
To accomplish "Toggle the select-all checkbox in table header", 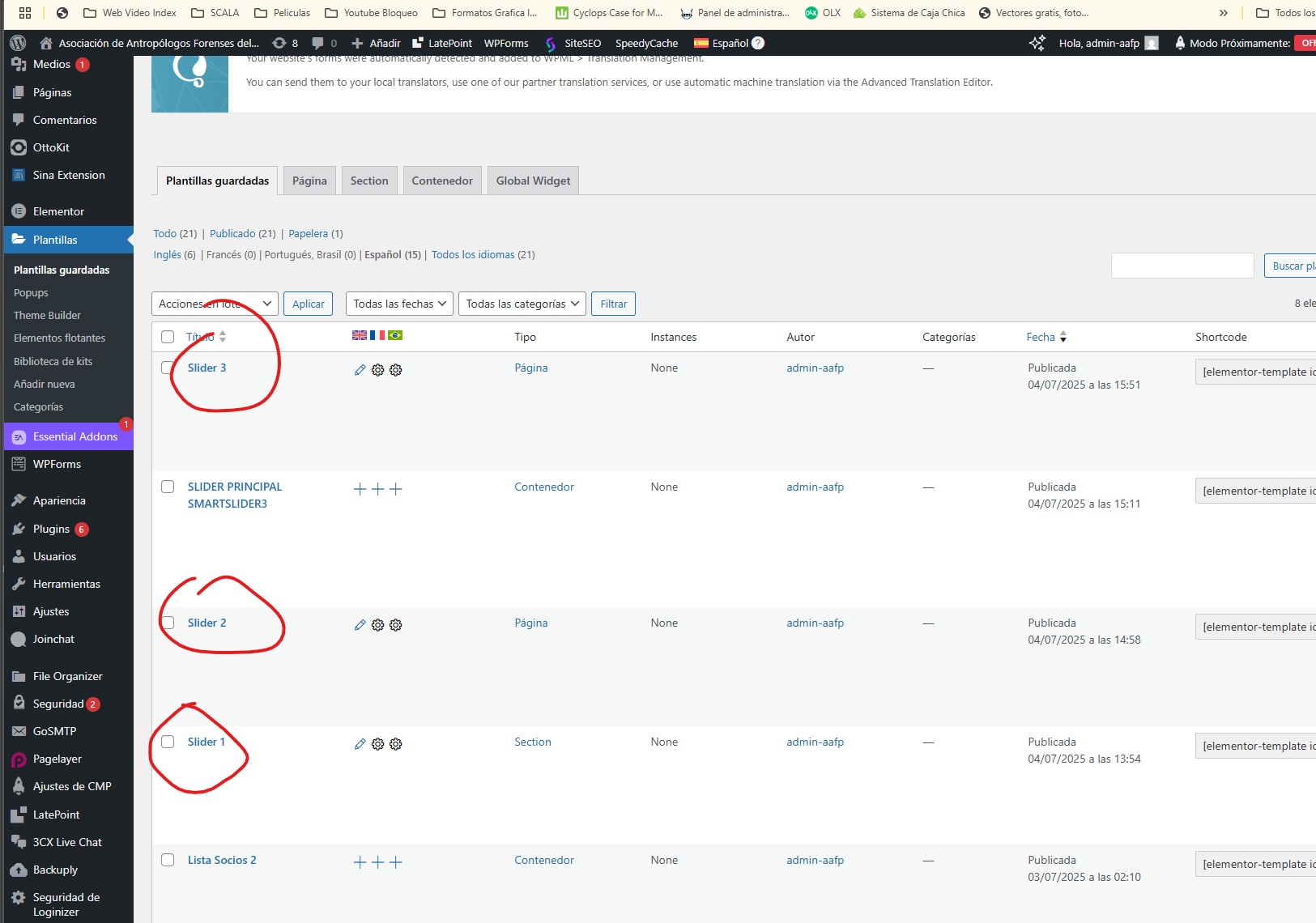I will 168,337.
